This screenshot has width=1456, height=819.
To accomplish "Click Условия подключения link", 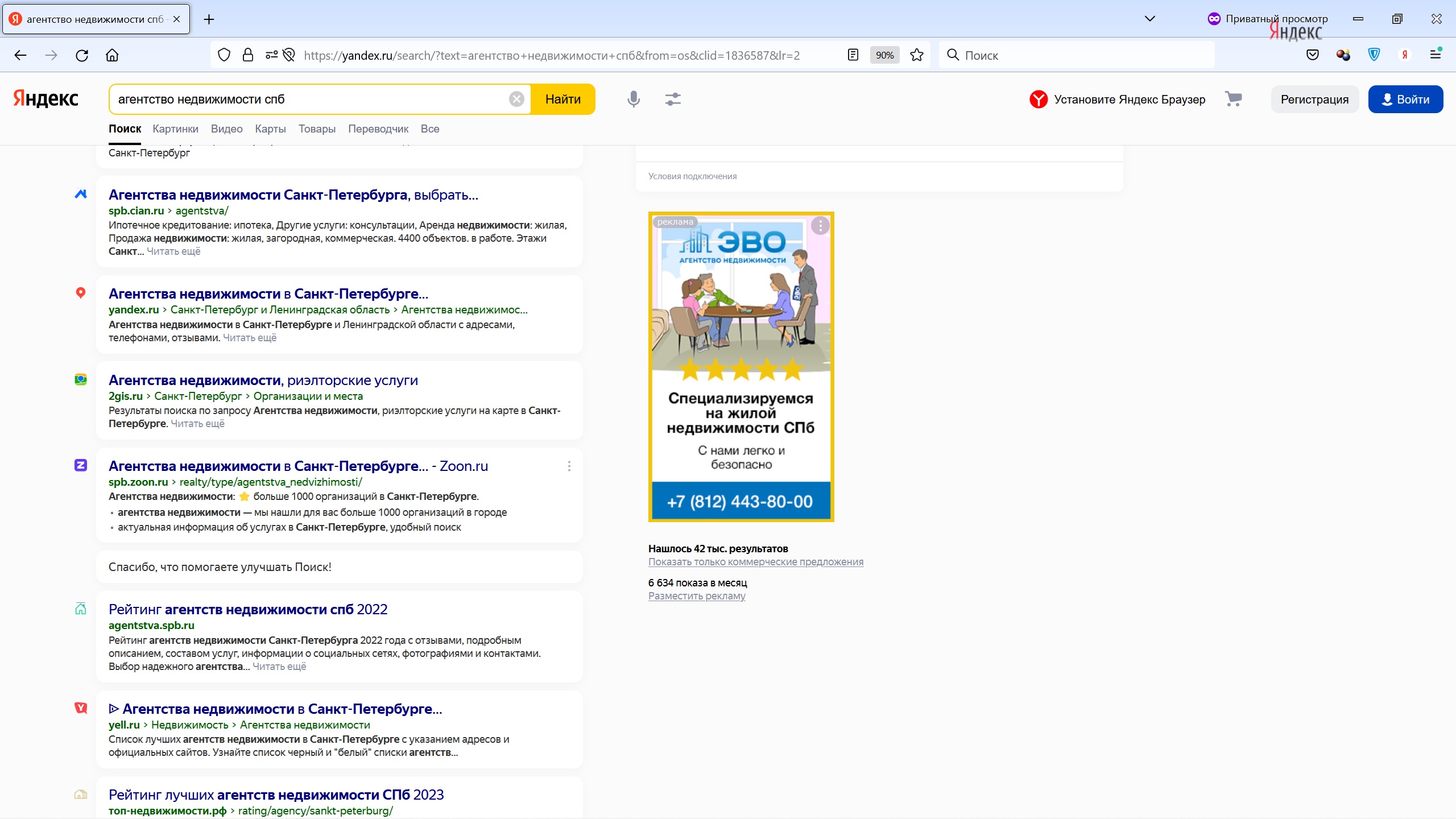I will pos(692,176).
